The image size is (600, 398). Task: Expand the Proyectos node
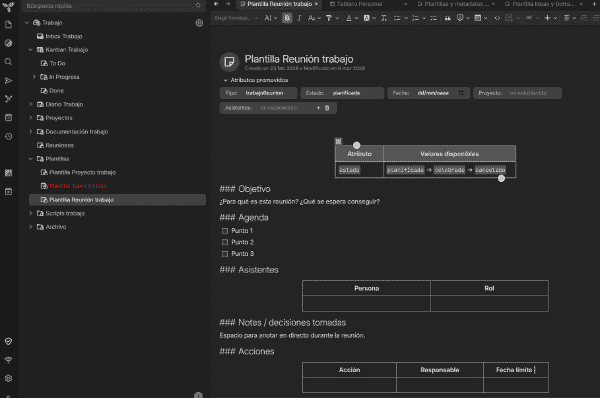click(31, 118)
